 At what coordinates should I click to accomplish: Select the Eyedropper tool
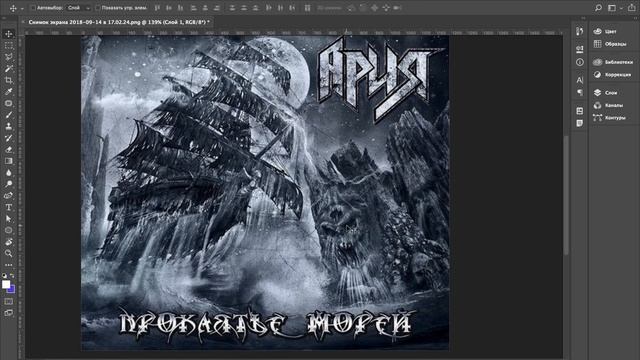pyautogui.click(x=9, y=92)
